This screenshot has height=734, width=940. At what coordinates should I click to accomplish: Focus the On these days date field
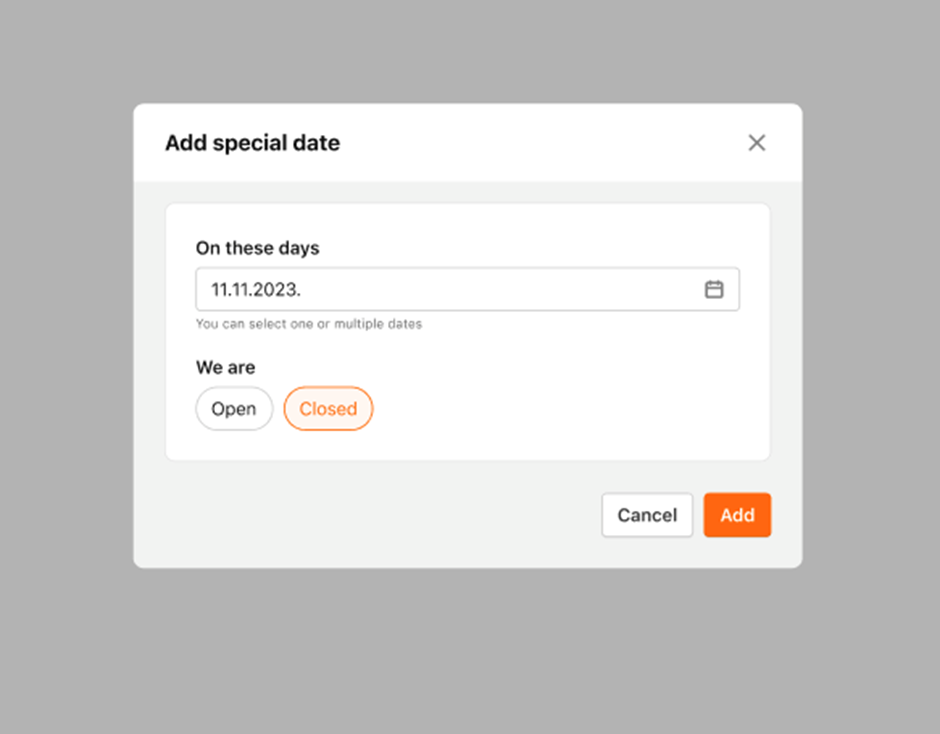click(467, 289)
